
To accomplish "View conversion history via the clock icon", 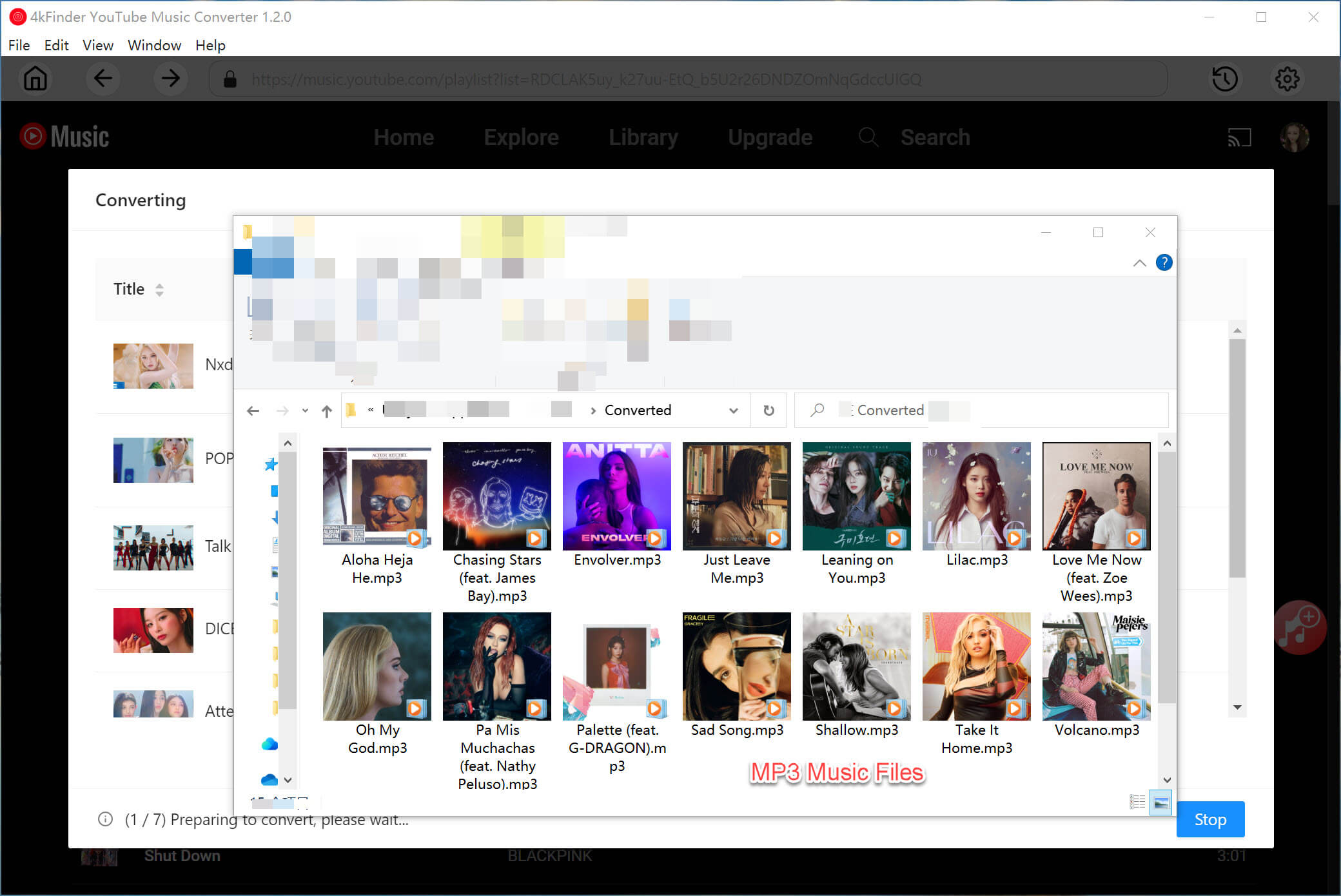I will tap(1224, 79).
